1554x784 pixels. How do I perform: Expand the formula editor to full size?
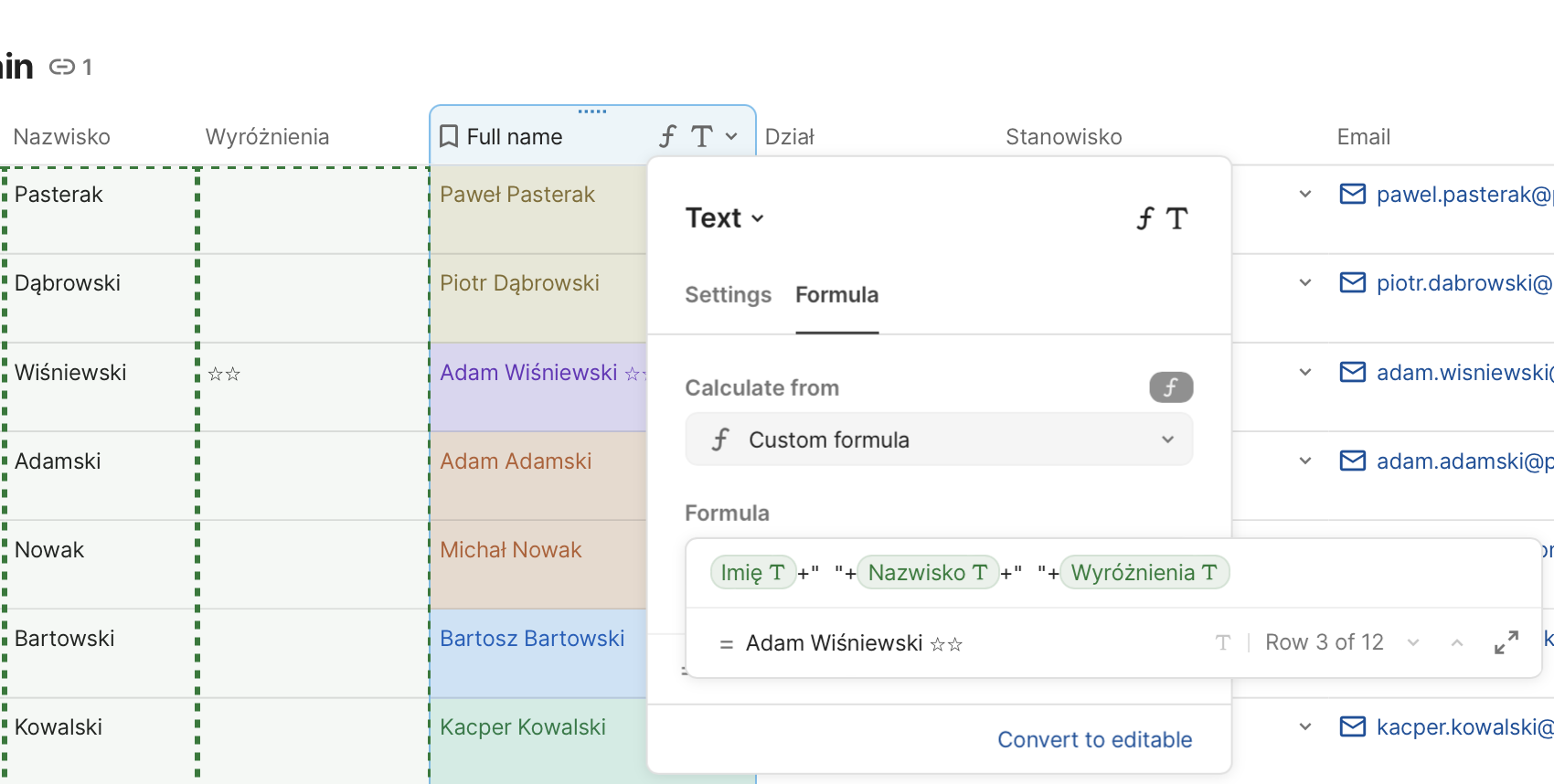pyautogui.click(x=1506, y=642)
